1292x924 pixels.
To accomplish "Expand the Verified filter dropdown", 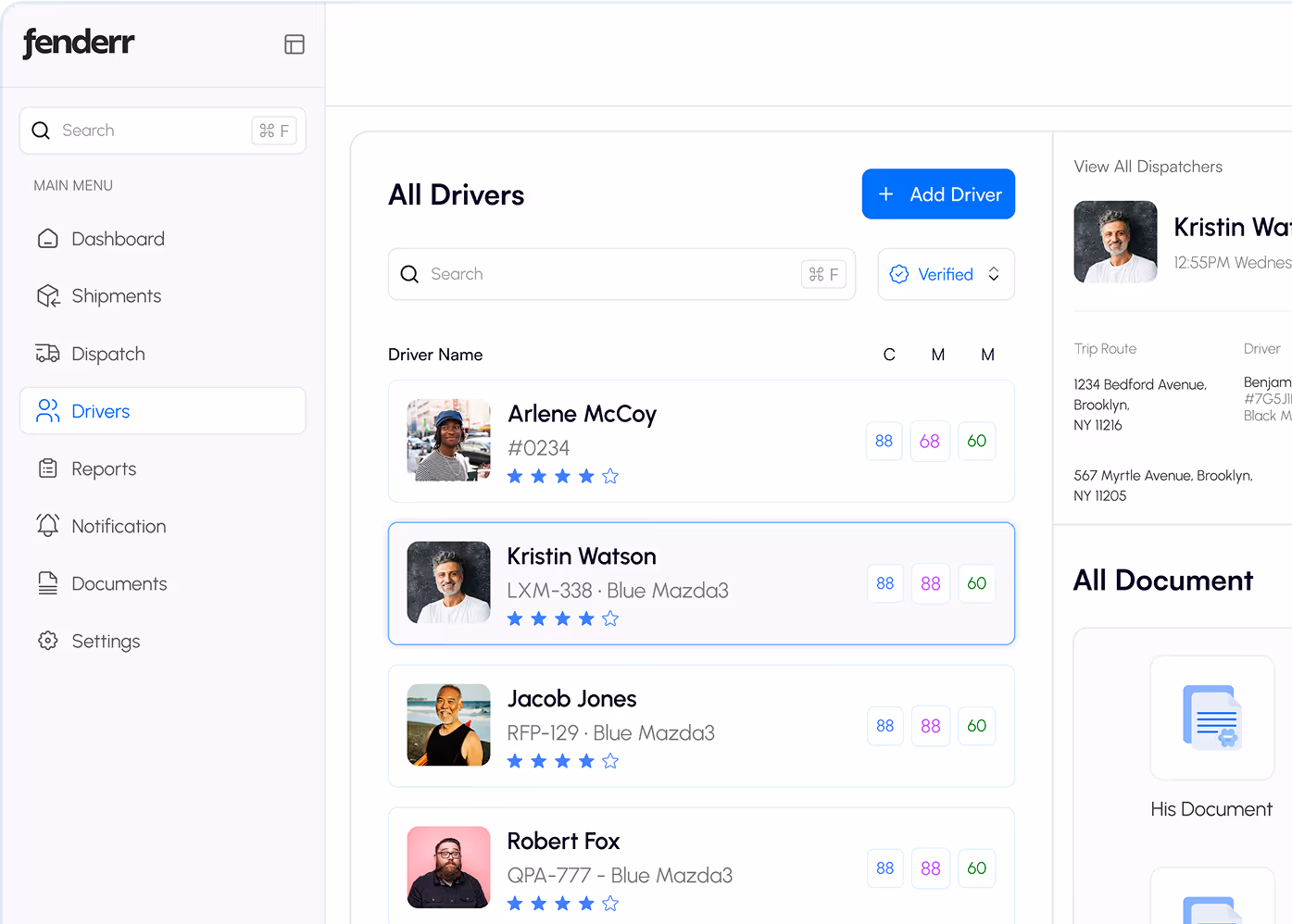I will pos(947,274).
